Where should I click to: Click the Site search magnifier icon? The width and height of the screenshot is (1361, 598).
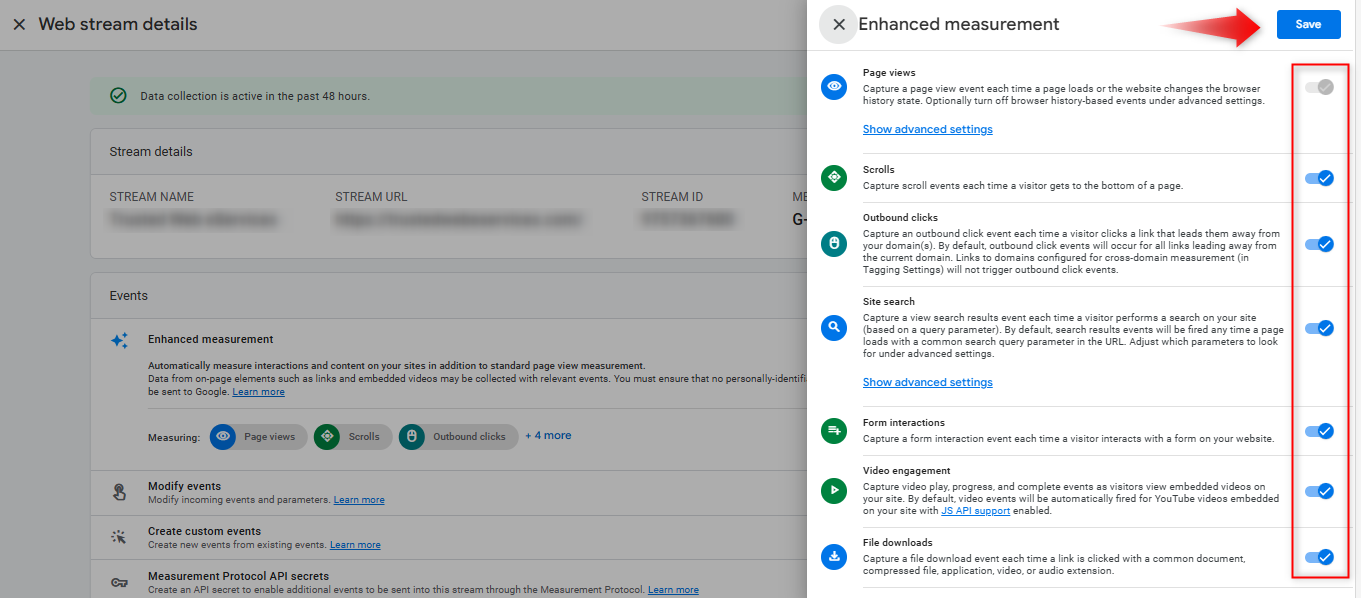(x=833, y=327)
